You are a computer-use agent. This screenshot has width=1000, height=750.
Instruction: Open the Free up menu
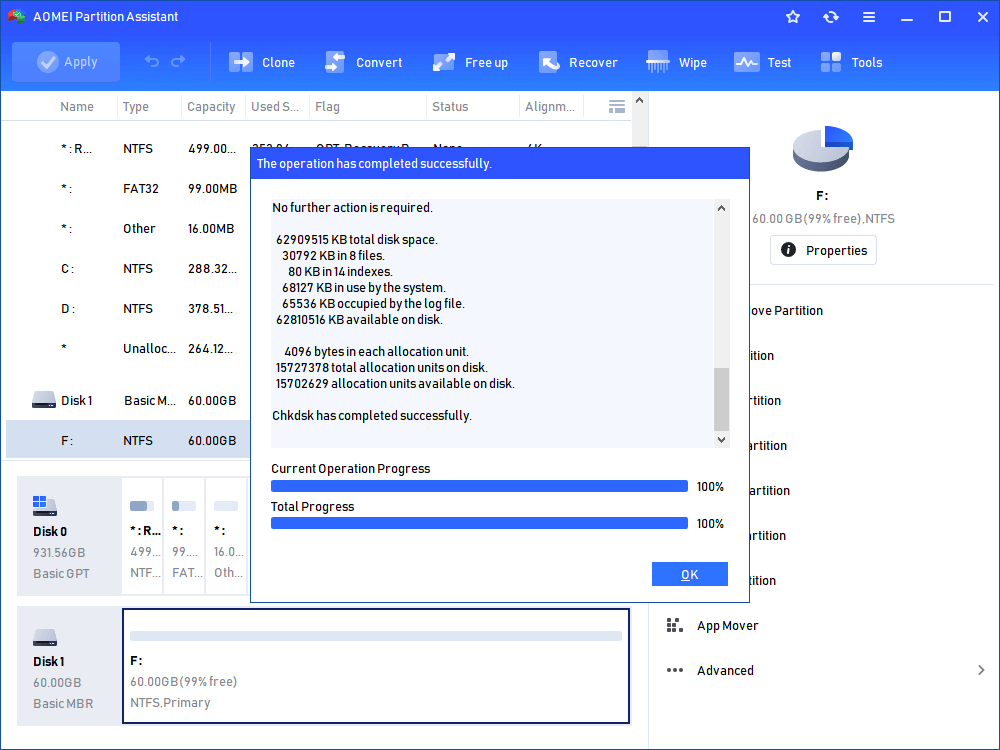coord(471,62)
